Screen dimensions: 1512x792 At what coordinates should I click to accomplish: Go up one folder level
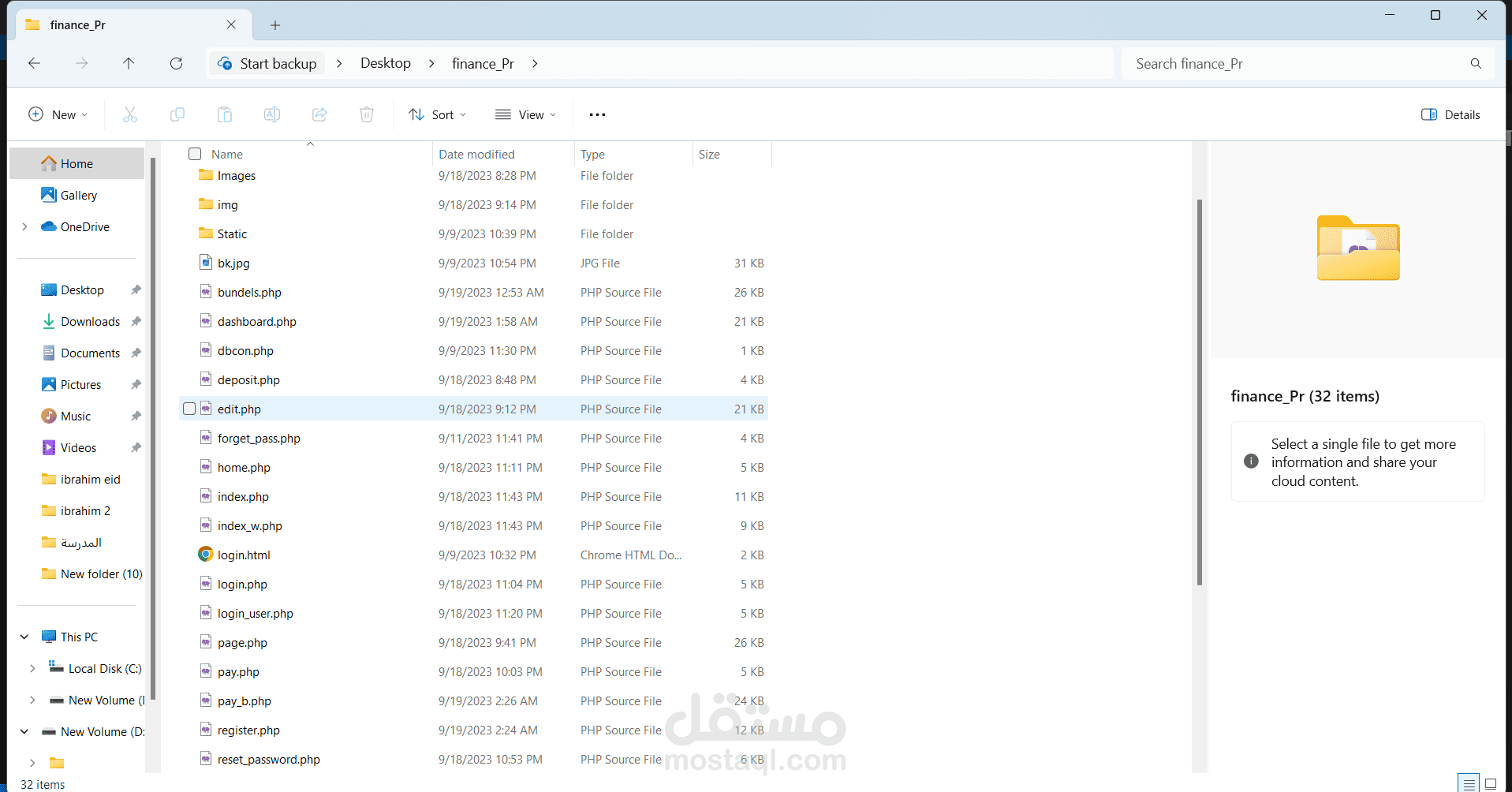click(x=129, y=64)
